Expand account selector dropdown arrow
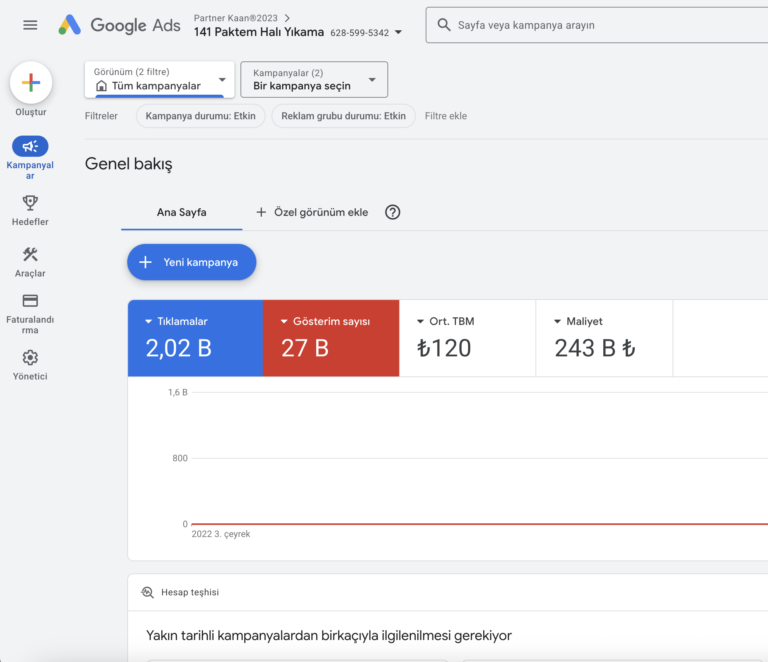Viewport: 768px width, 662px height. (x=398, y=32)
